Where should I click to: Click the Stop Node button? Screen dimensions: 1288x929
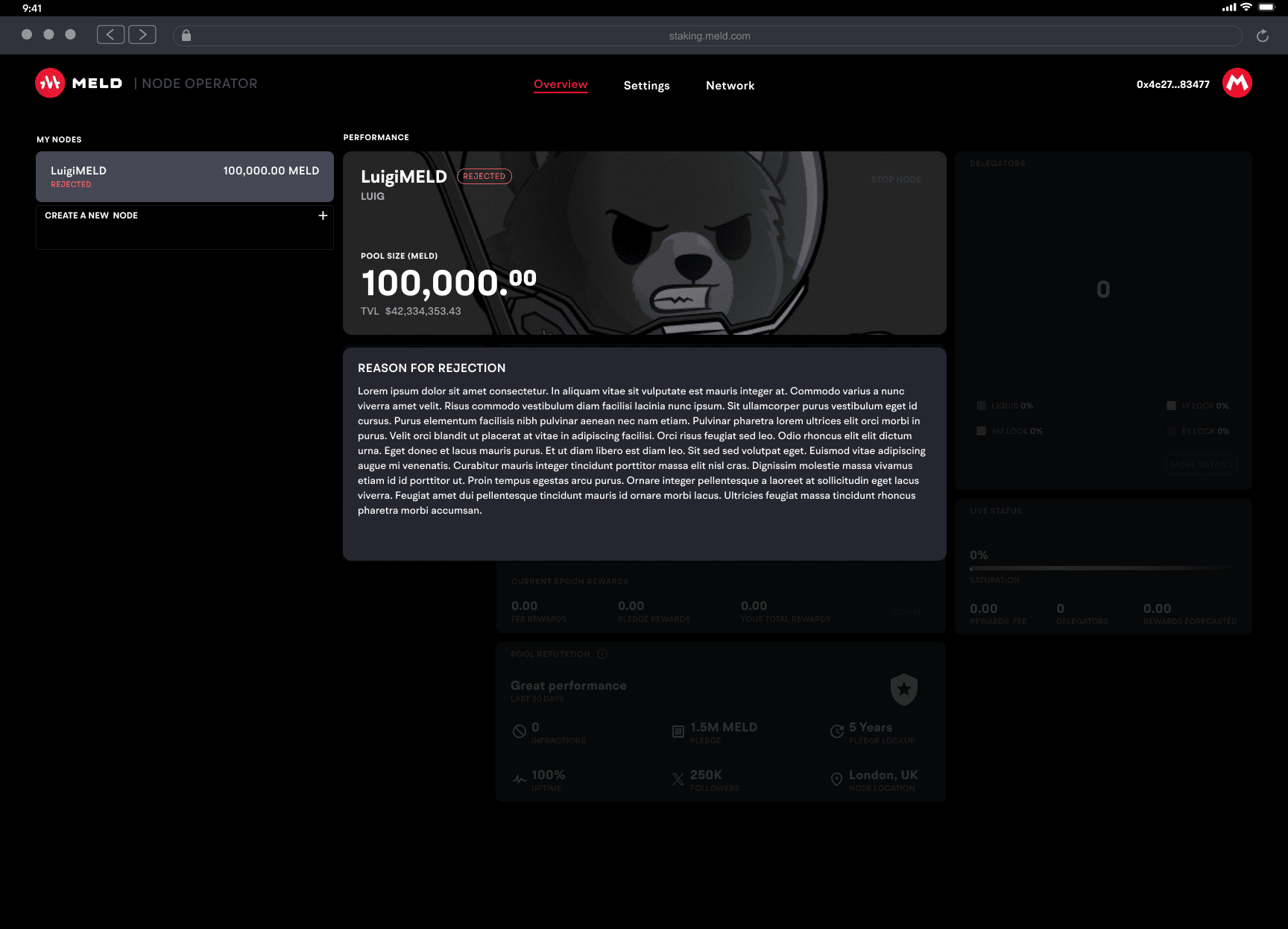click(x=895, y=179)
